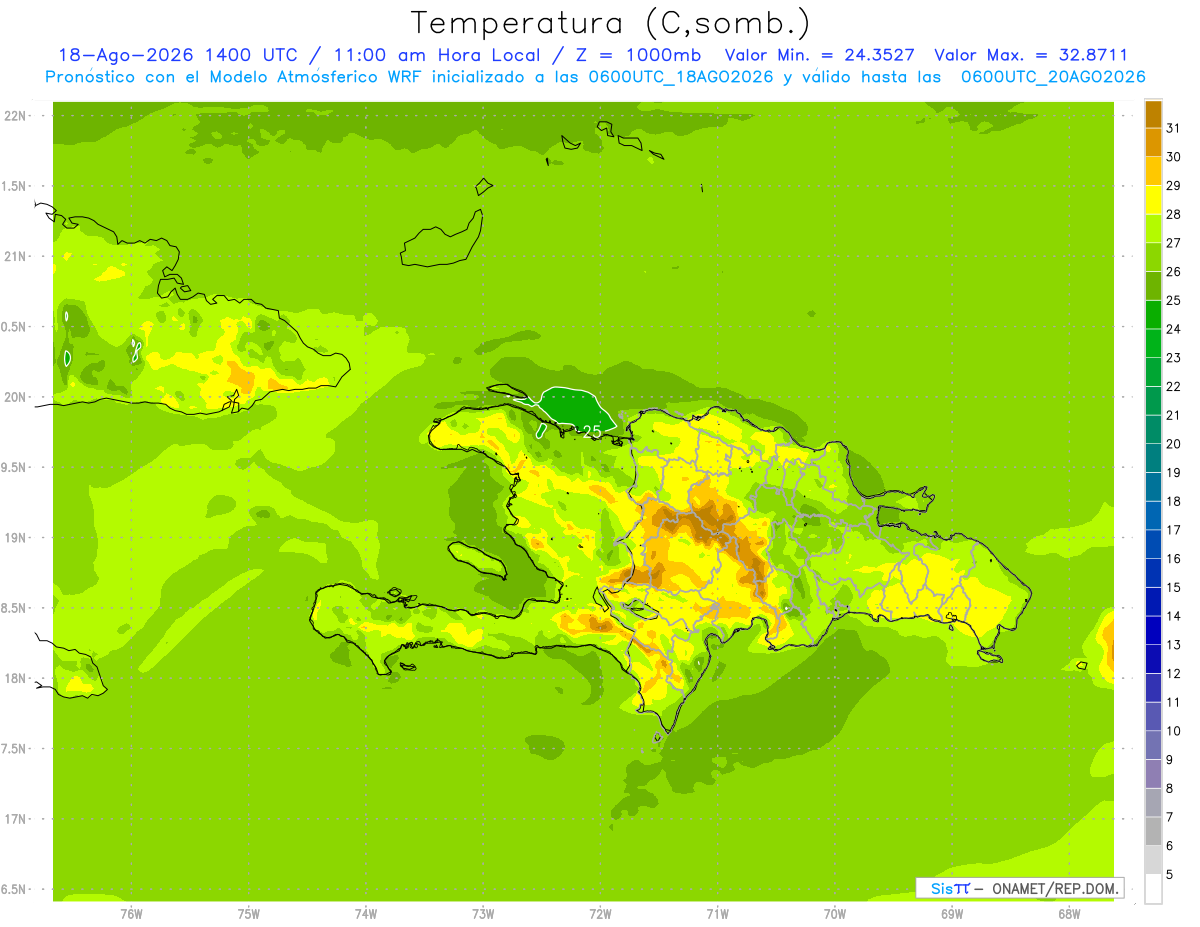Click the "17N" latitude axis label

click(16, 819)
